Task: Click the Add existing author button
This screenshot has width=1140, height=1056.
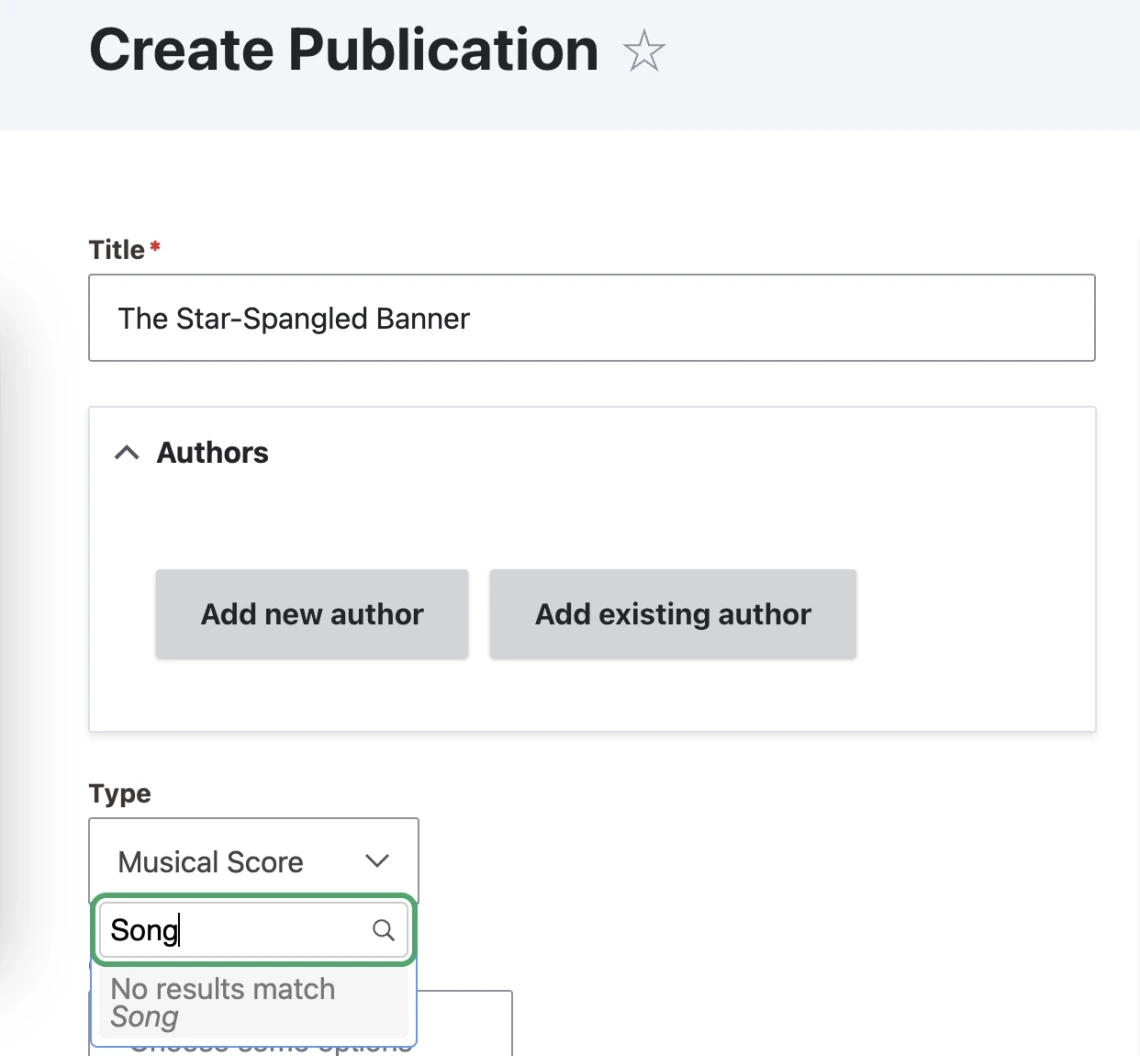Action: [x=672, y=614]
